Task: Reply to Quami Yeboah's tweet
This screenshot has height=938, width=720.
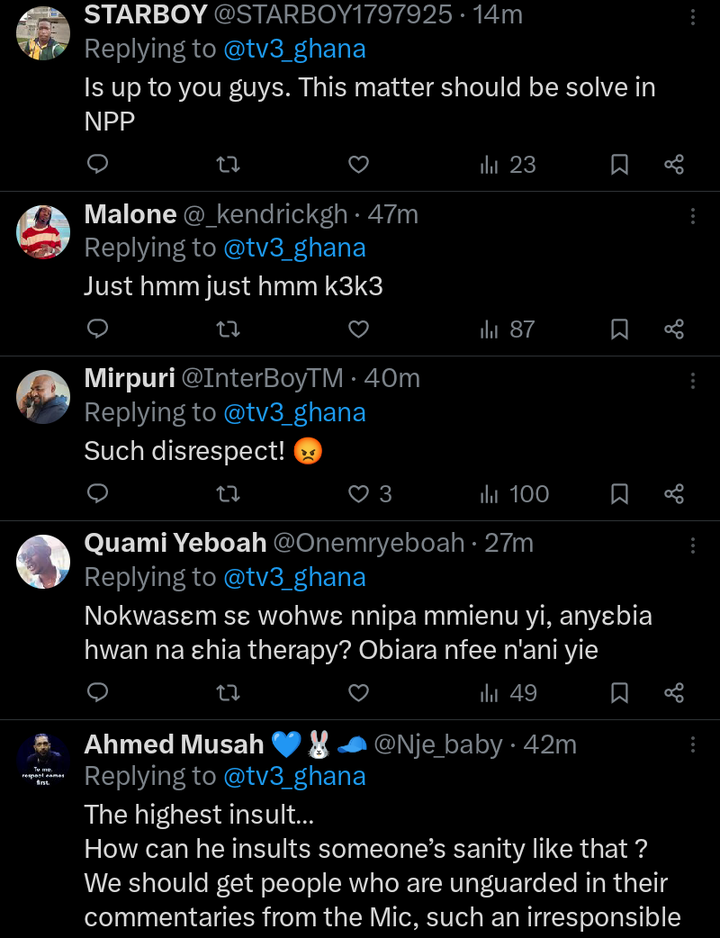Action: pos(97,693)
